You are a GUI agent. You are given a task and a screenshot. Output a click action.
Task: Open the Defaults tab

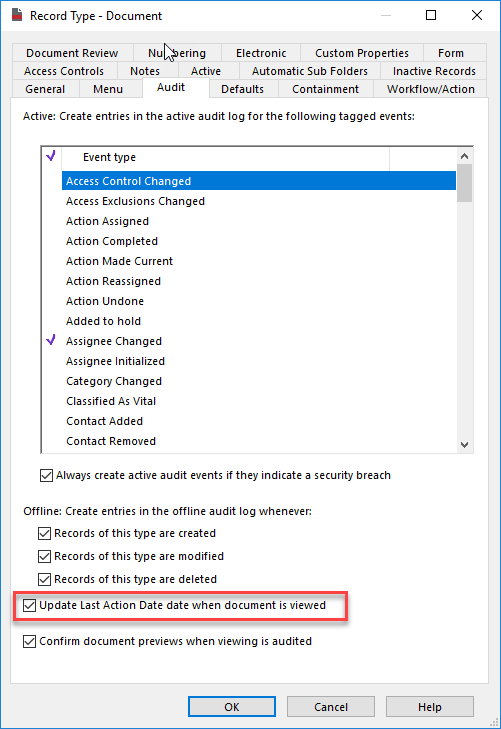coord(243,89)
